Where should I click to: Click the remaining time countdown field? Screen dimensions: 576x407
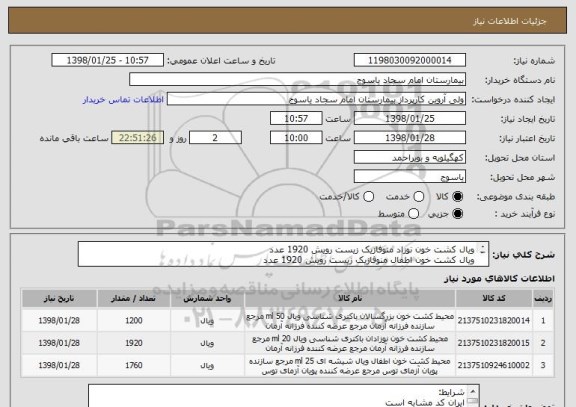click(138, 138)
